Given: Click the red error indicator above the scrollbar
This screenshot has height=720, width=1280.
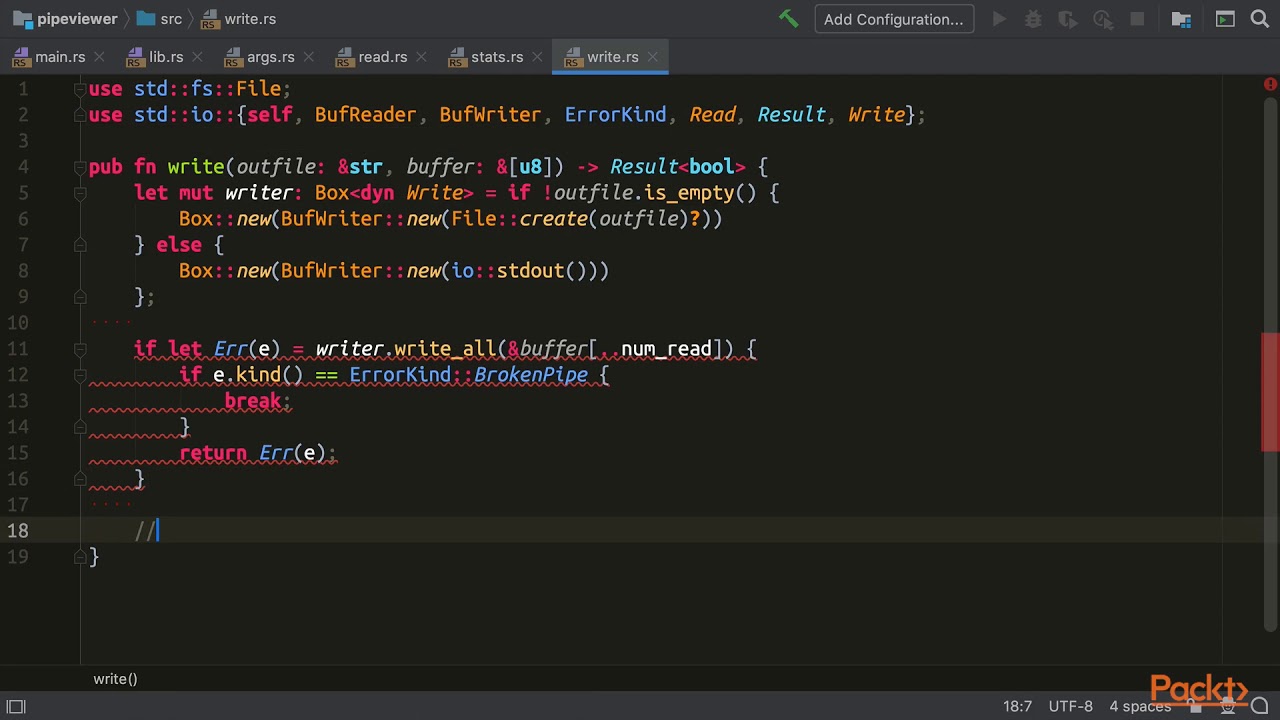Looking at the screenshot, I should click(1270, 85).
